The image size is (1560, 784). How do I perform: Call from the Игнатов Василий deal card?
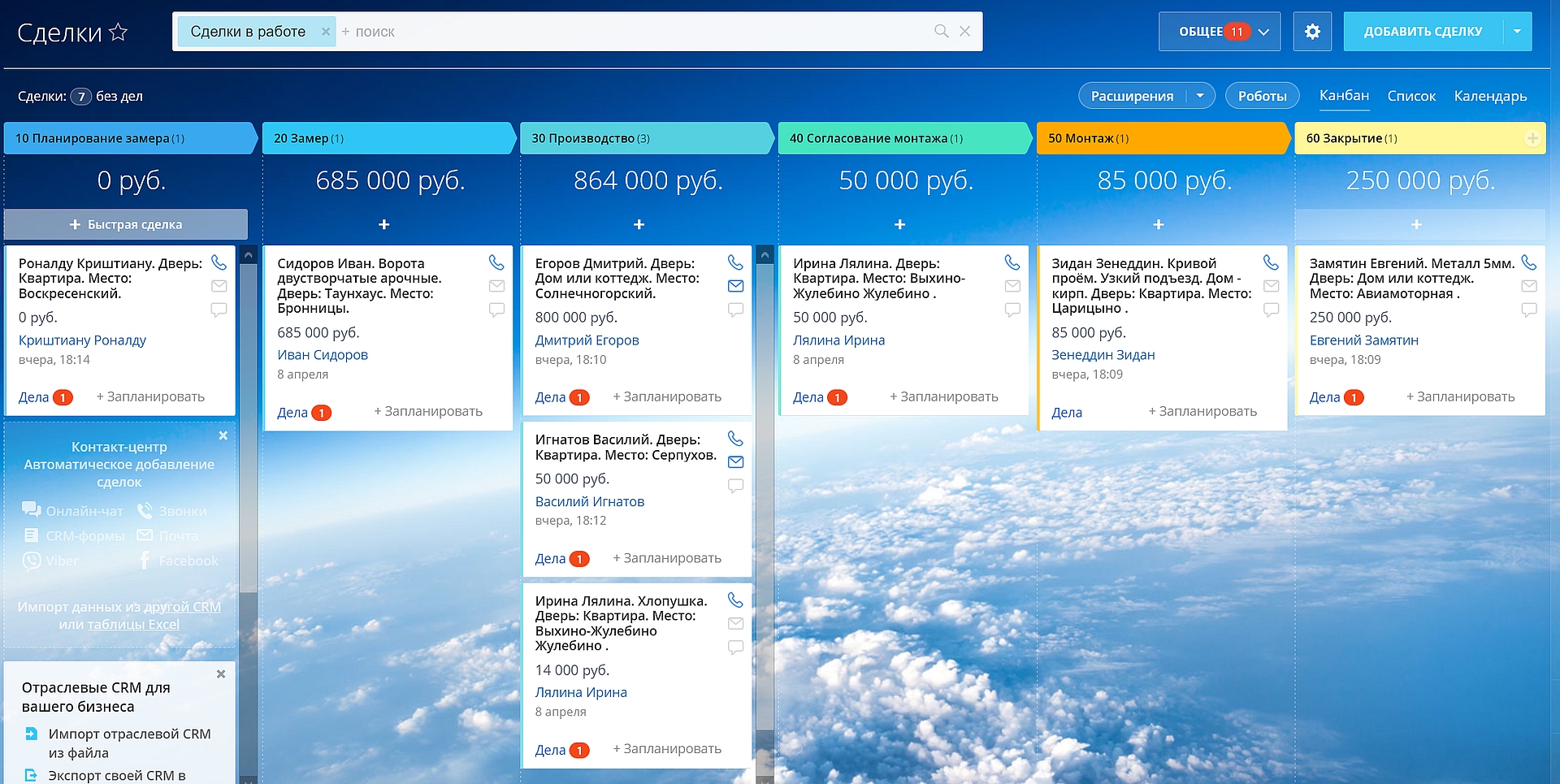pyautogui.click(x=735, y=439)
